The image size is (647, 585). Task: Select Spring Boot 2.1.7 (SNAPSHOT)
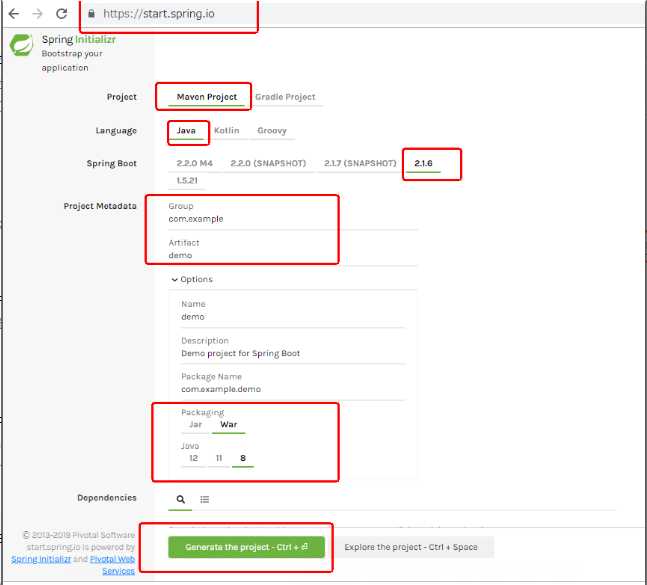(x=360, y=163)
